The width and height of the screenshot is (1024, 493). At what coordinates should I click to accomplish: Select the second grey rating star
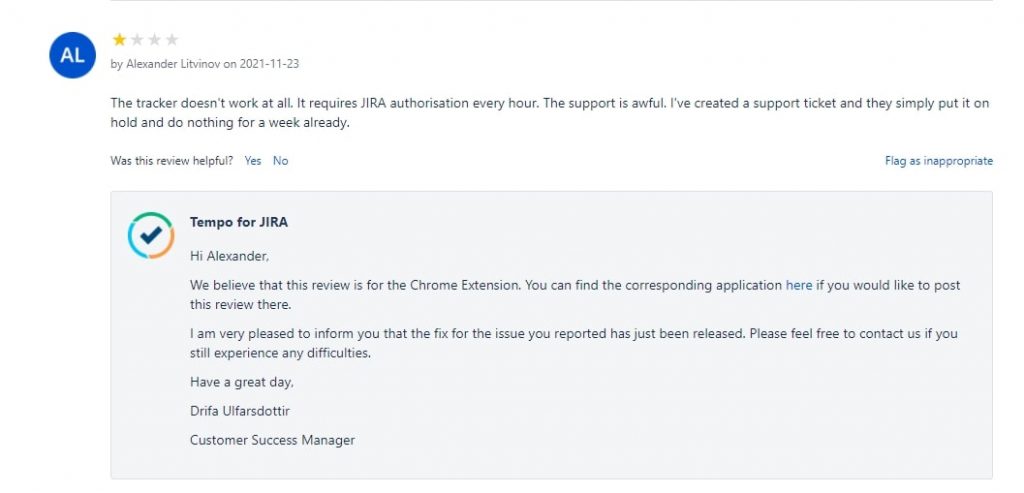point(136,40)
